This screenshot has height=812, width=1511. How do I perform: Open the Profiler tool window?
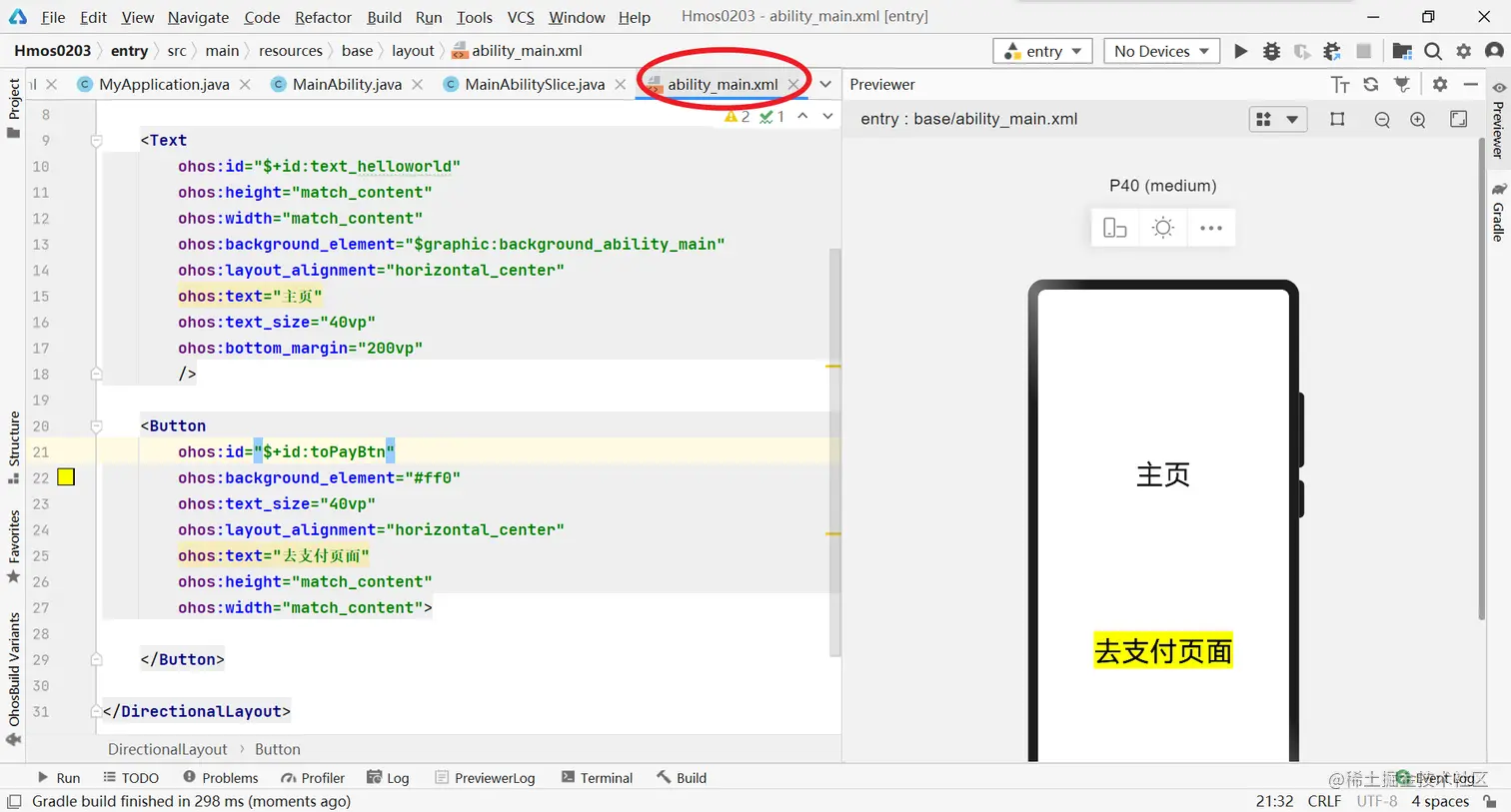(313, 778)
